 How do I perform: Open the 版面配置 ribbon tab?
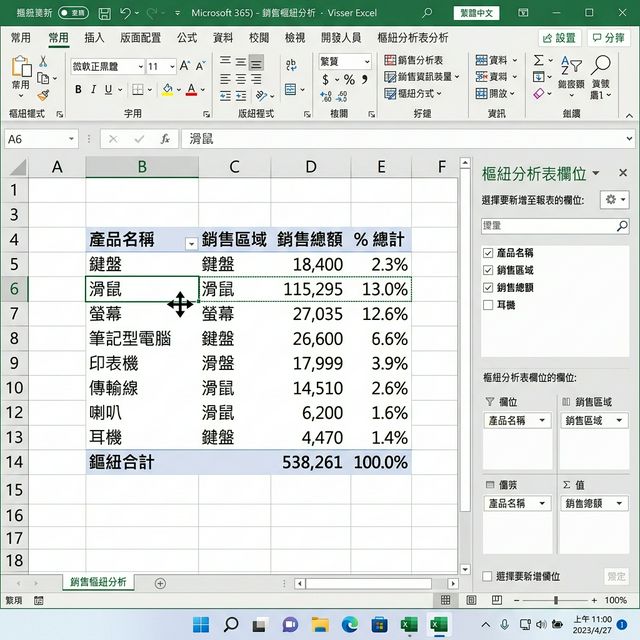pyautogui.click(x=140, y=38)
